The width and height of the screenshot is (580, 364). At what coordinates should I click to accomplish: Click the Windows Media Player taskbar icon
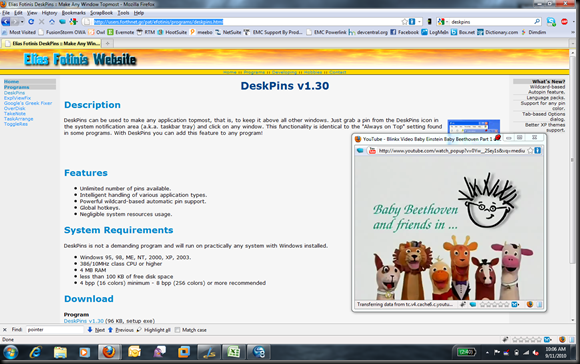(84, 352)
